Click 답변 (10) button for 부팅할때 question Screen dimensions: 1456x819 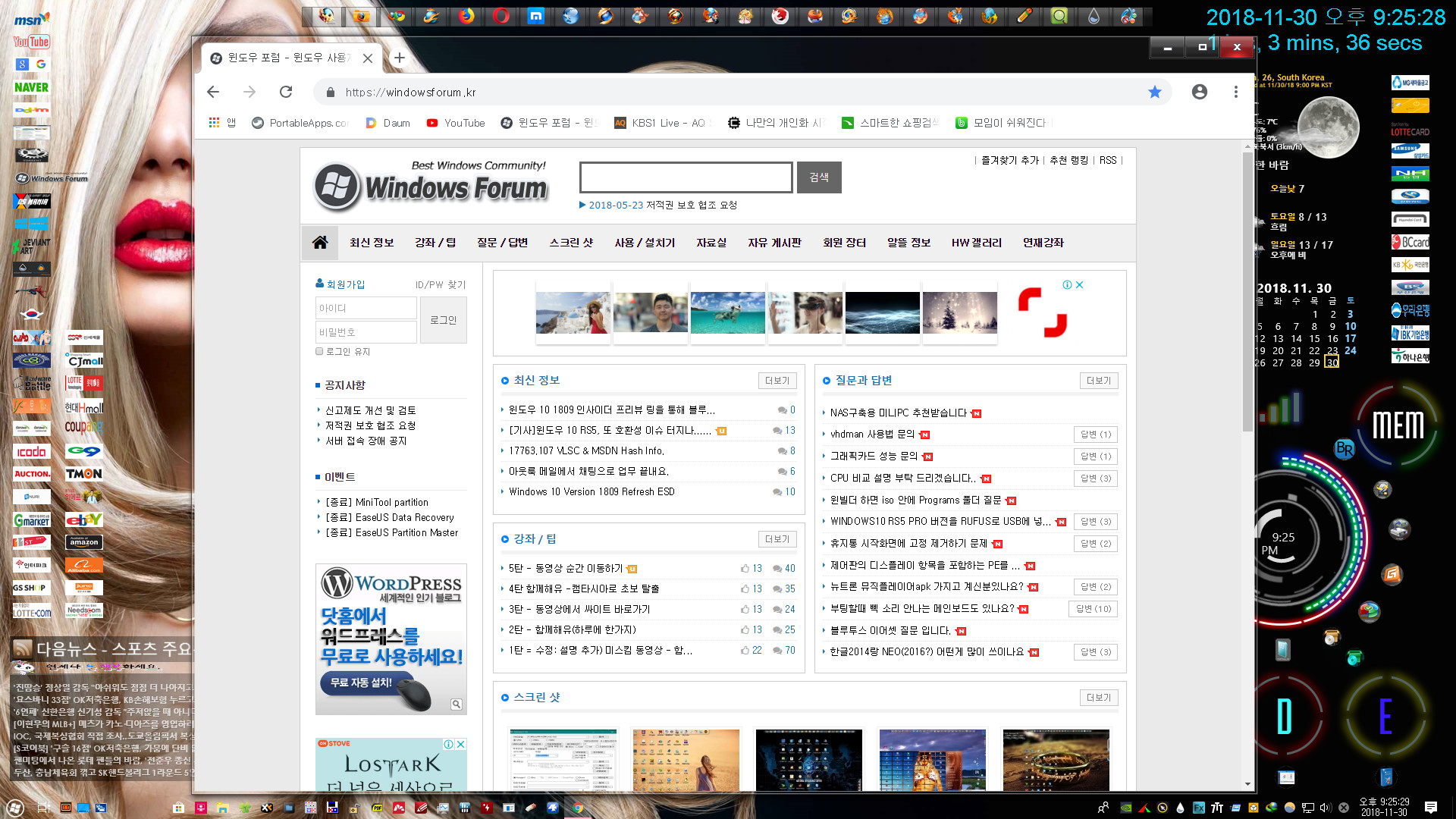coord(1094,609)
